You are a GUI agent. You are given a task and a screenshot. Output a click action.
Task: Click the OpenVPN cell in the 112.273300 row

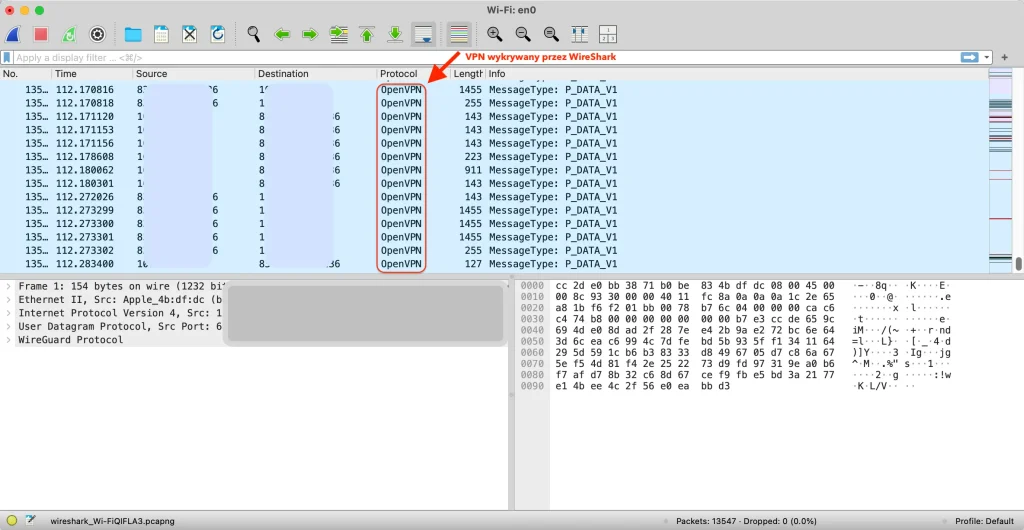(x=401, y=223)
